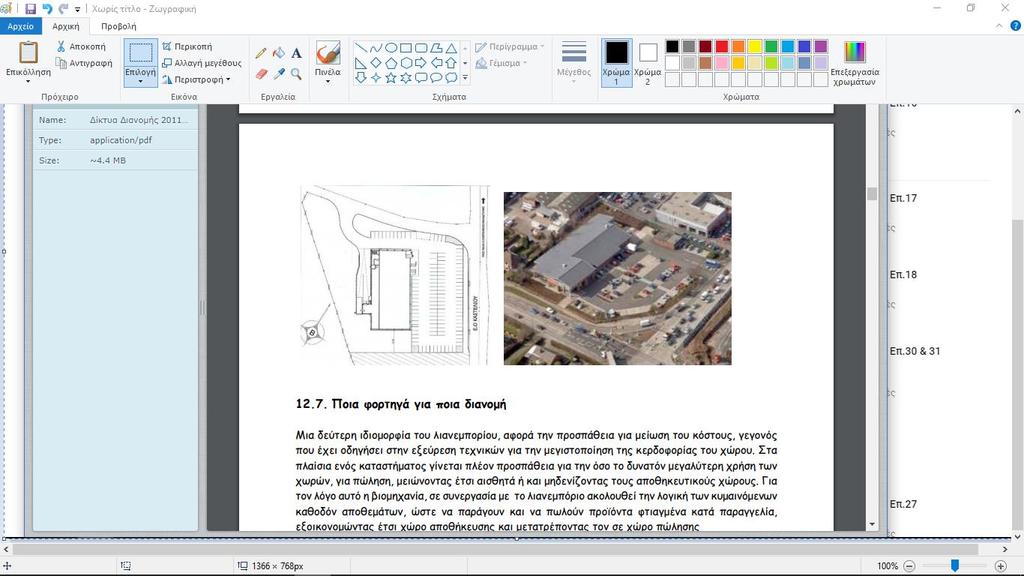This screenshot has height=576, width=1024.
Task: Redo the undone action
Action: (63, 8)
